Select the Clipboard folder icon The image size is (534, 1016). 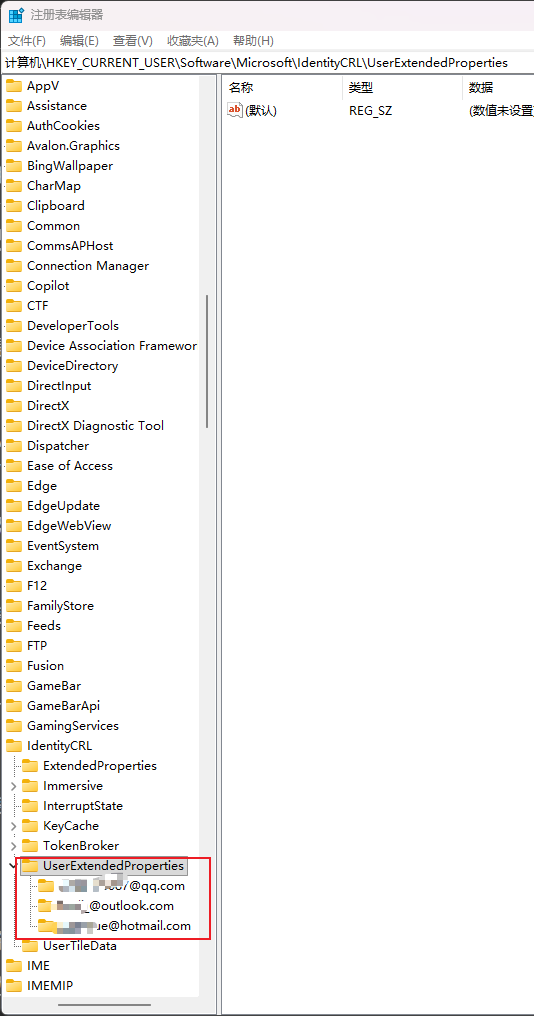14,205
